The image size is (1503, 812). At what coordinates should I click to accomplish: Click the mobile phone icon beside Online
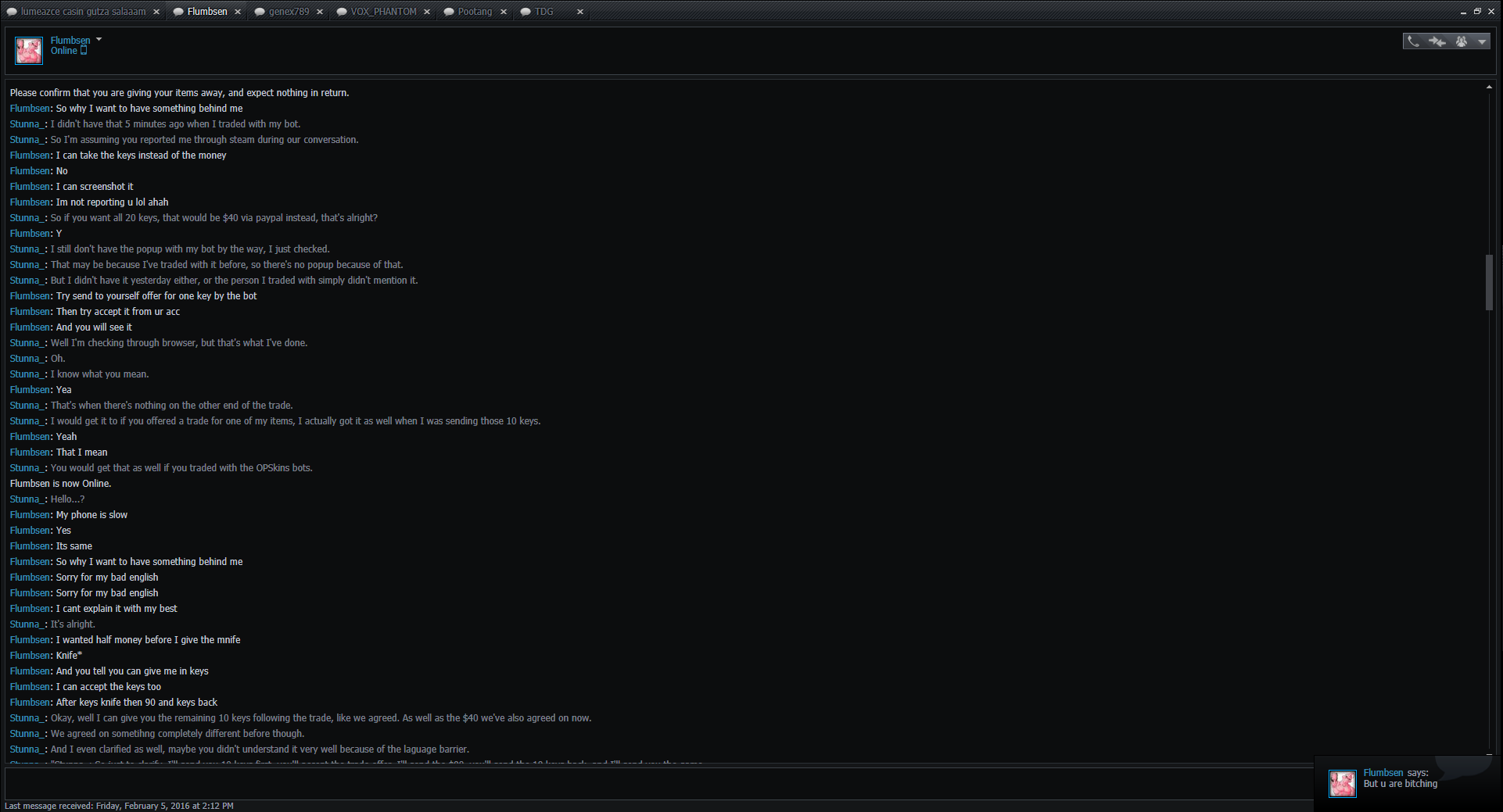click(x=84, y=51)
